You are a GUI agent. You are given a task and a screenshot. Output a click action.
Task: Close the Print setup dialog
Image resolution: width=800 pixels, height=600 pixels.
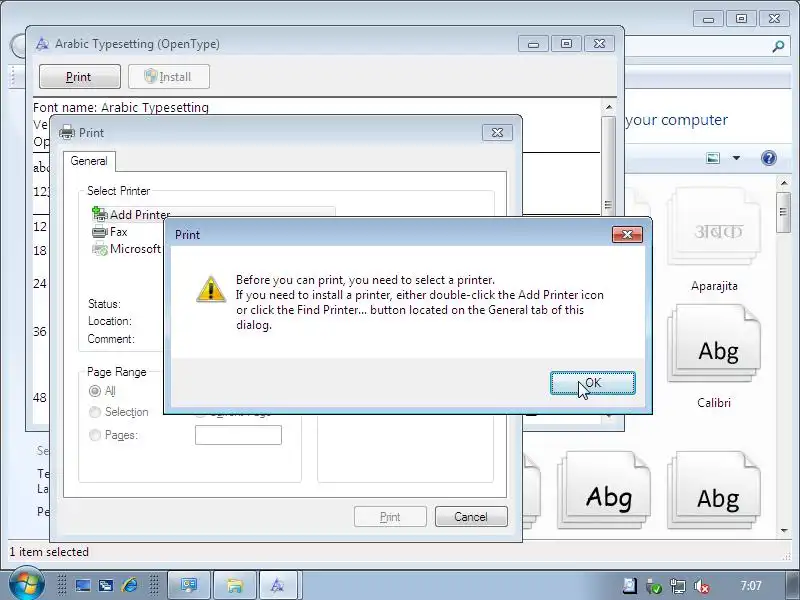coord(497,133)
